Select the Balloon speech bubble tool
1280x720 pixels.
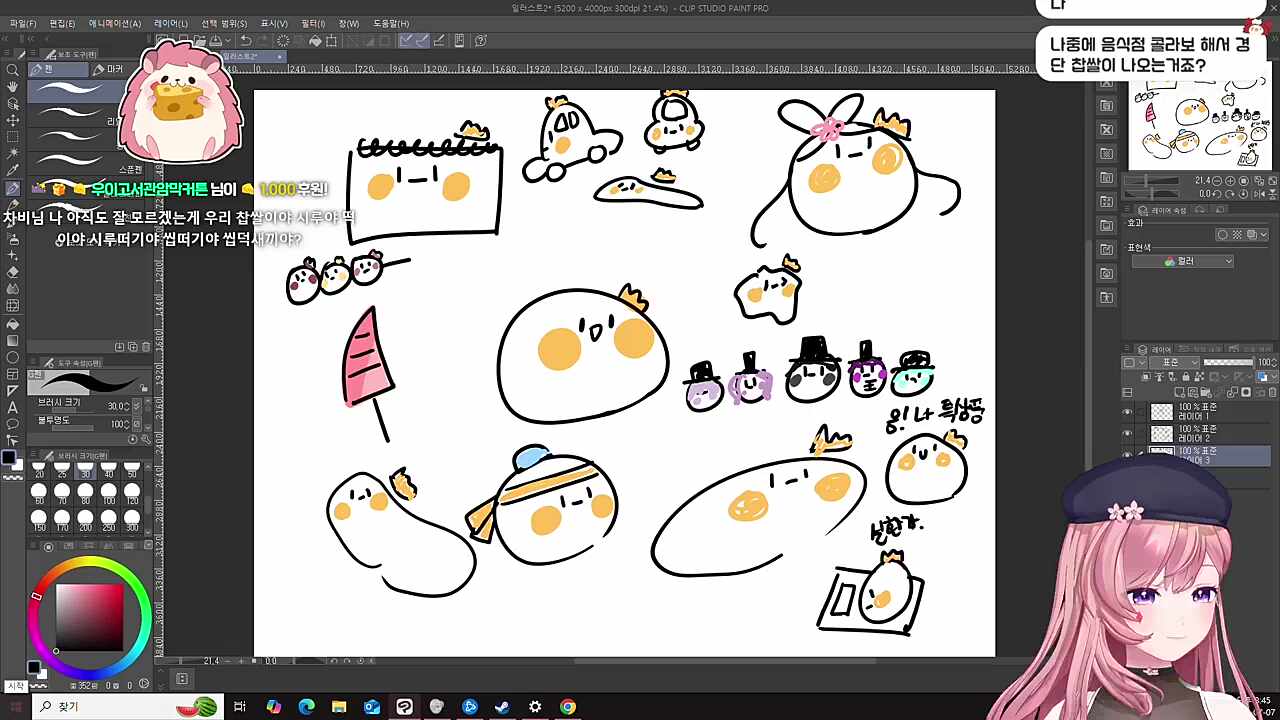tap(13, 425)
